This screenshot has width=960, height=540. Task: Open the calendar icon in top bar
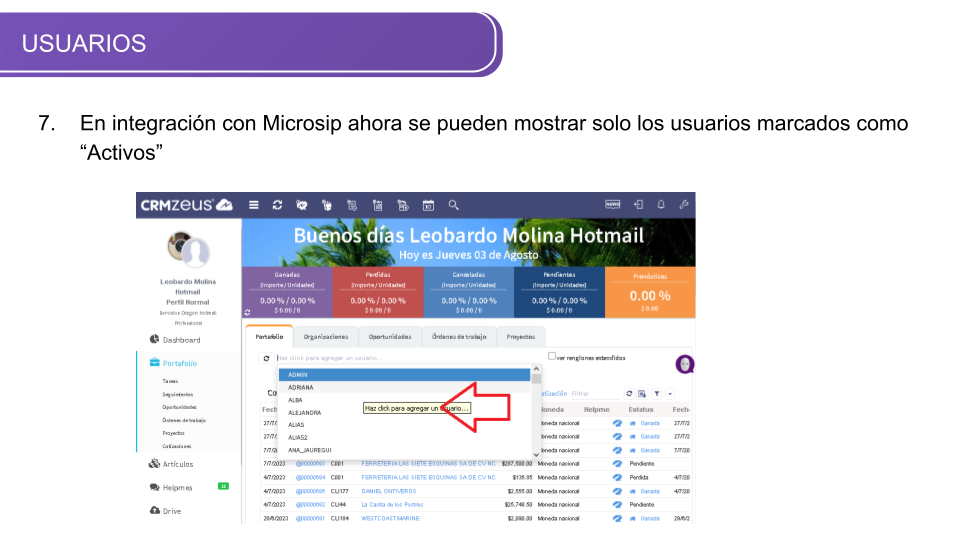click(428, 205)
